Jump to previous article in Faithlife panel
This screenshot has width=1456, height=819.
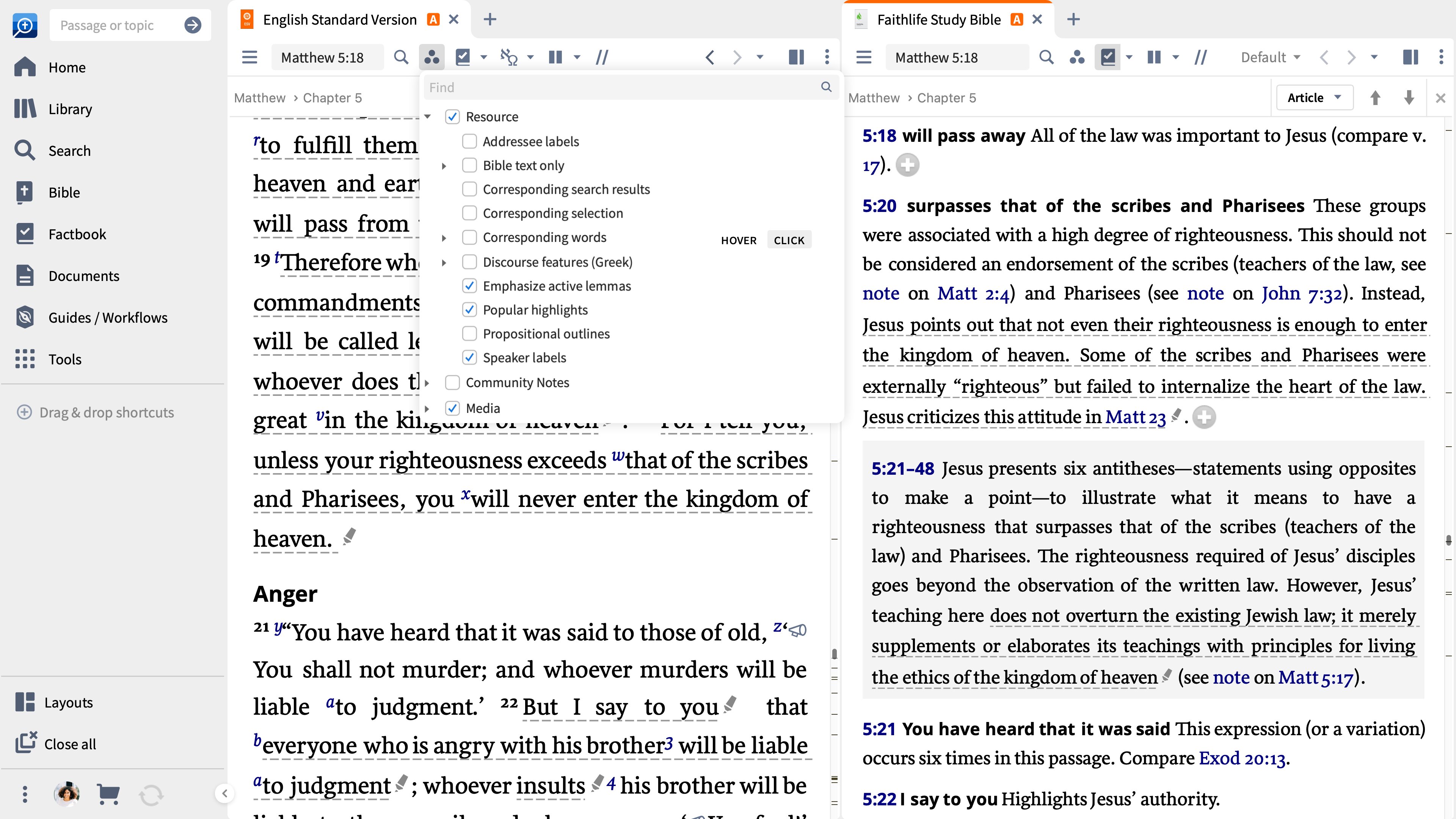click(1375, 98)
